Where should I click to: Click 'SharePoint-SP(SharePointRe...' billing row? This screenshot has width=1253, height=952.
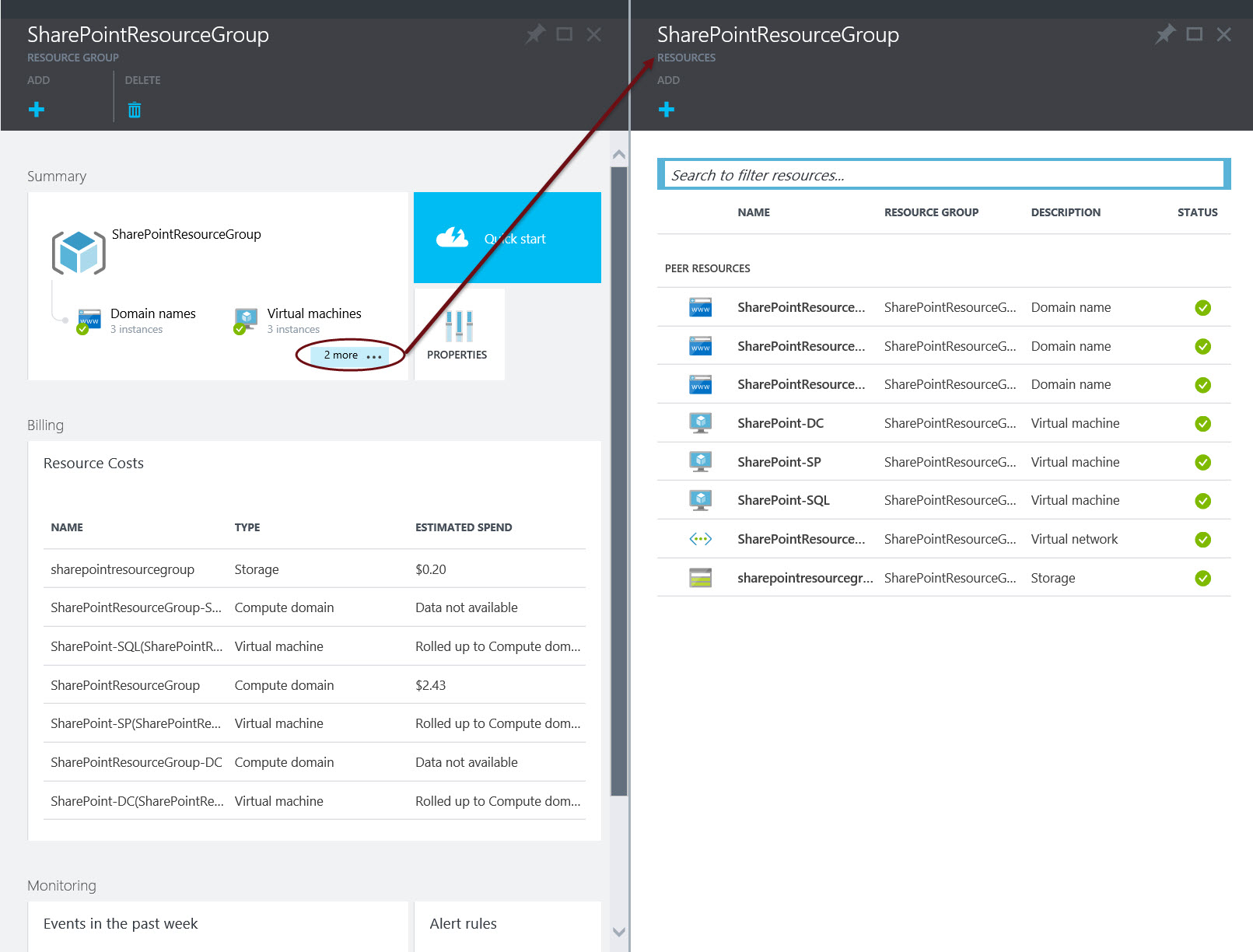[314, 723]
